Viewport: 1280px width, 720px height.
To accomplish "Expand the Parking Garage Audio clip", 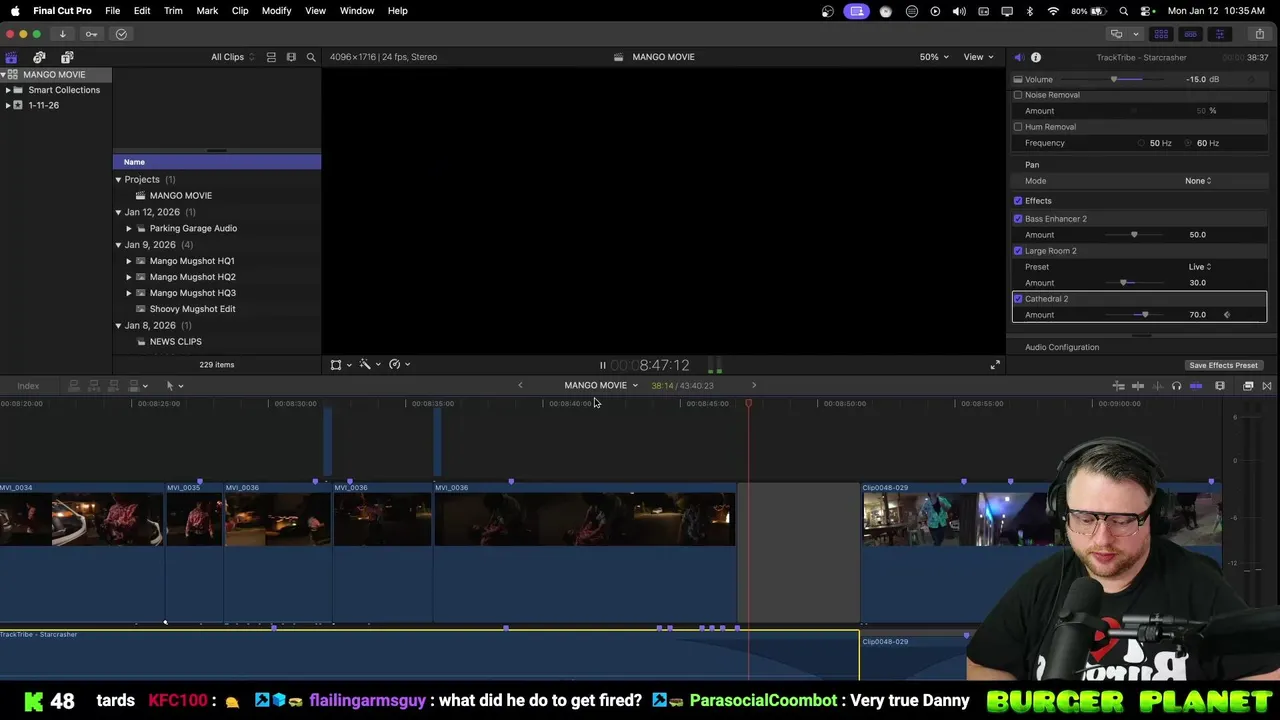I will click(x=128, y=229).
